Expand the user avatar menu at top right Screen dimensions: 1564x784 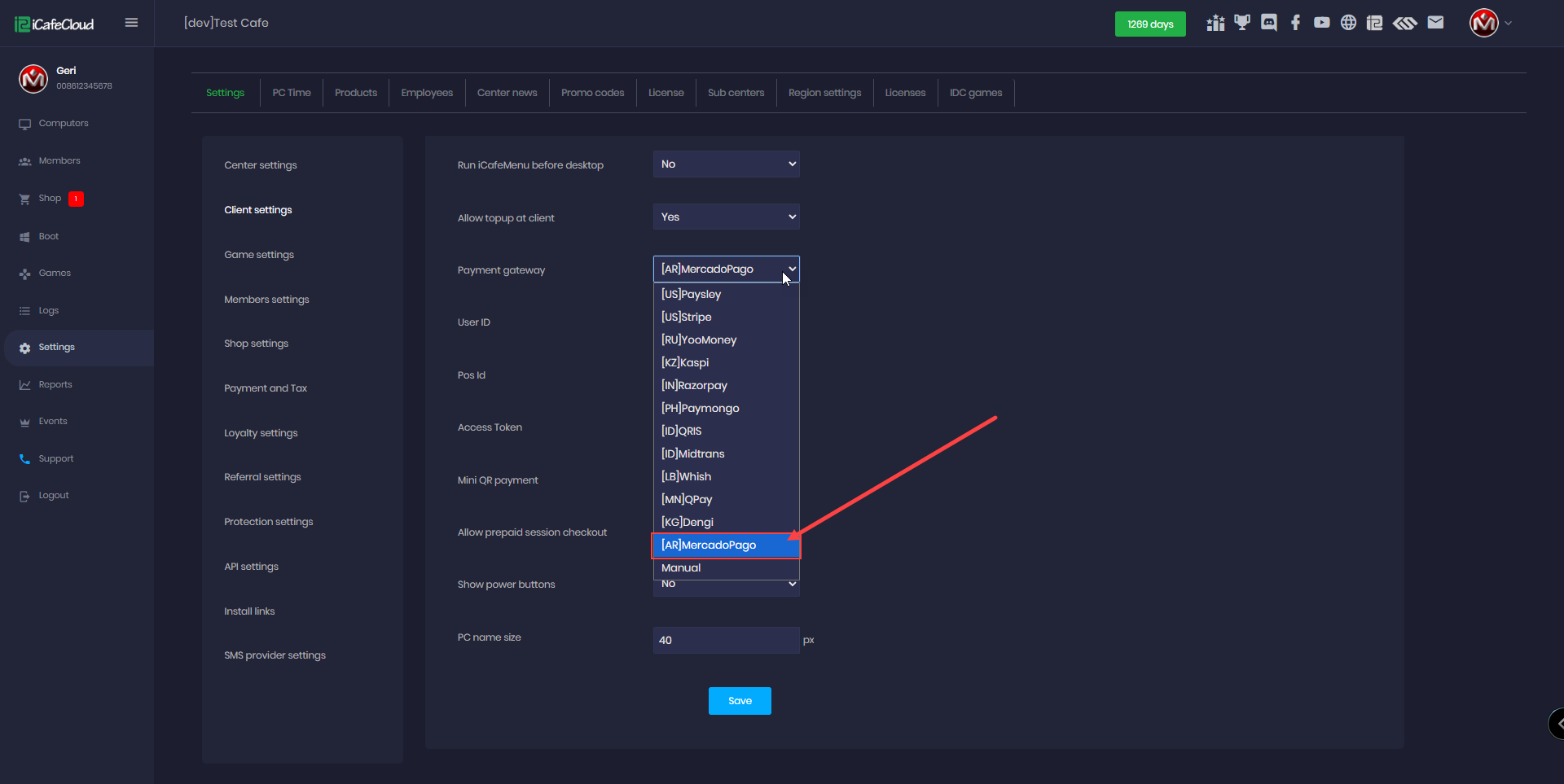1489,23
